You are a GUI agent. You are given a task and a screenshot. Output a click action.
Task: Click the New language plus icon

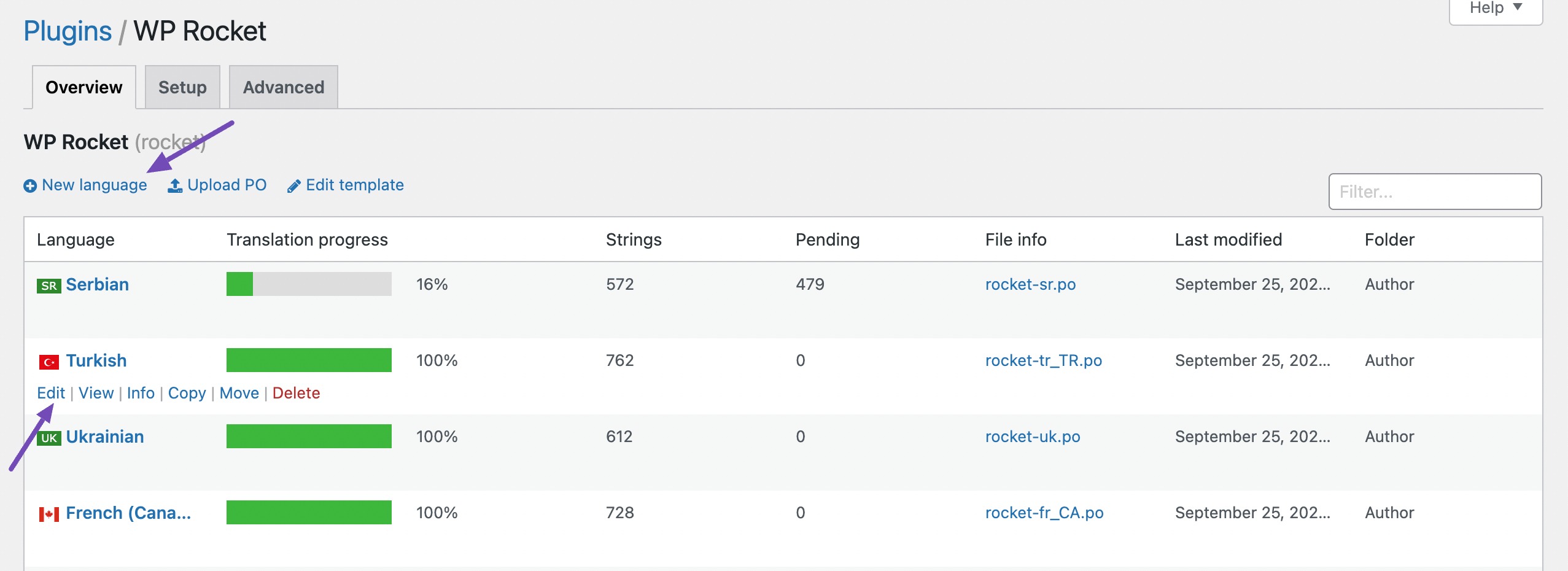click(x=30, y=185)
